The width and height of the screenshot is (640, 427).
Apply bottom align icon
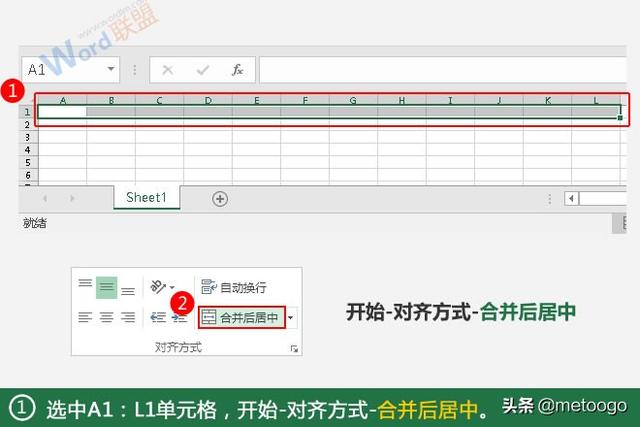(128, 290)
